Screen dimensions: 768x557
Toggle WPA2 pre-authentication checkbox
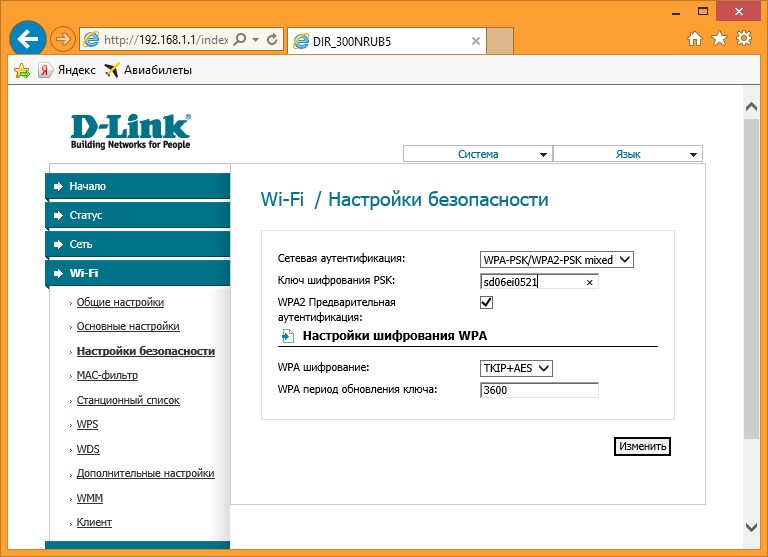click(x=487, y=302)
